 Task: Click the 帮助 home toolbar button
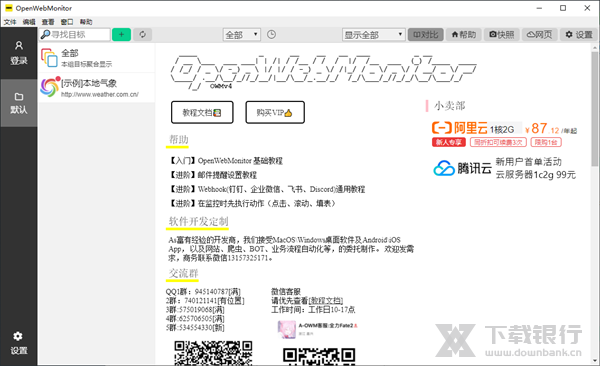point(463,34)
